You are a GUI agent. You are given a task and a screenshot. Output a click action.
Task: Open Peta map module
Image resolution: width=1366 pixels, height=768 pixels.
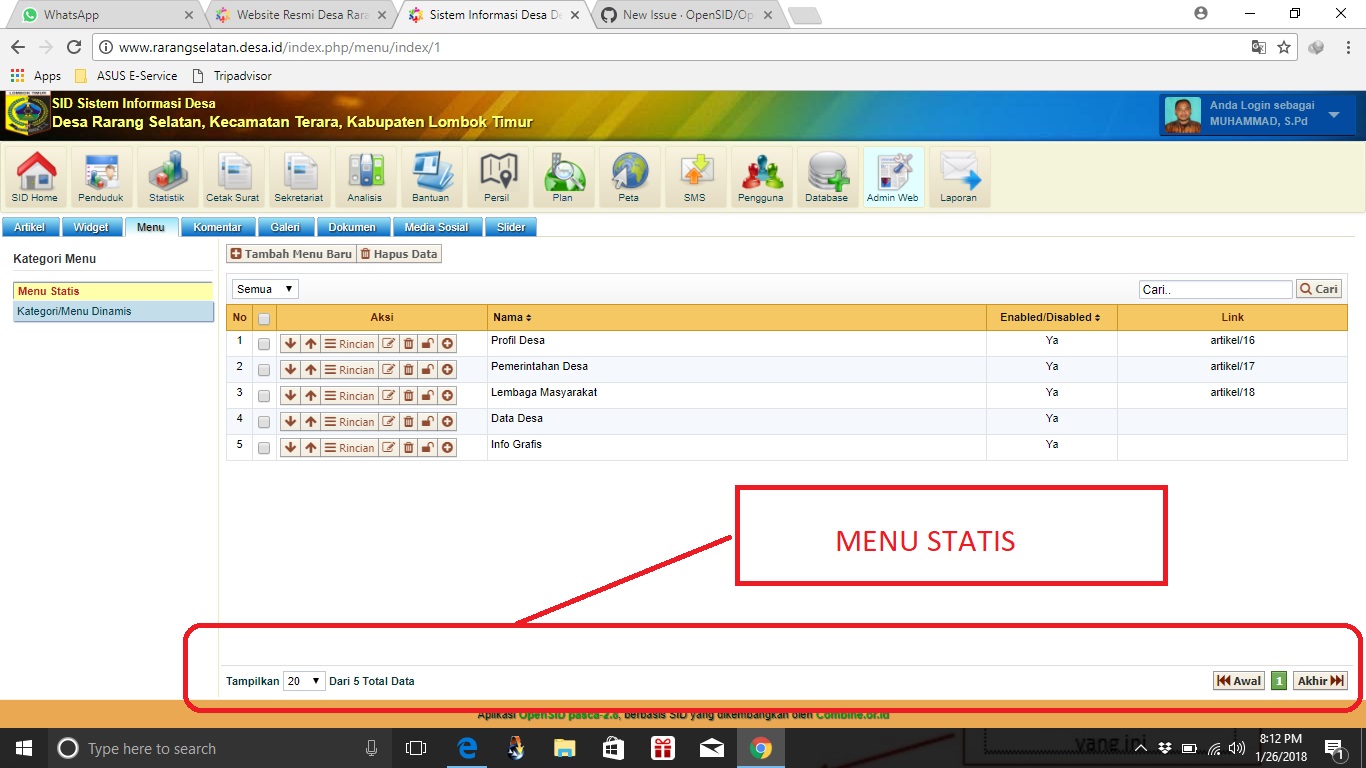629,177
